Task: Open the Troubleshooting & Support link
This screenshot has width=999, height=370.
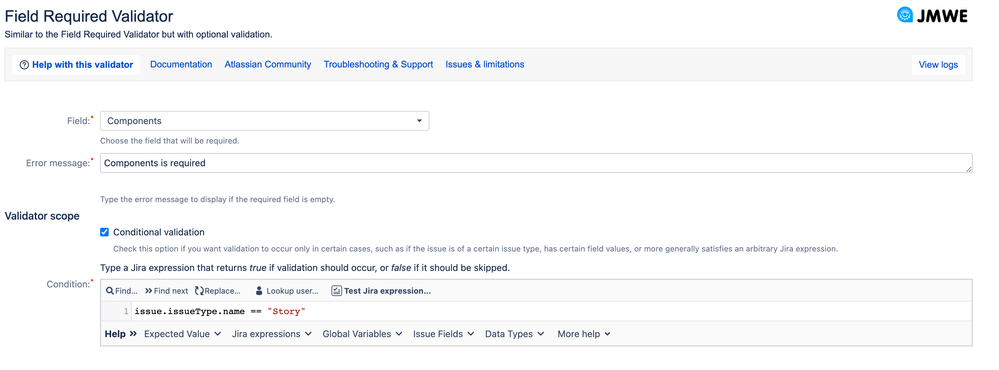Action: [378, 64]
